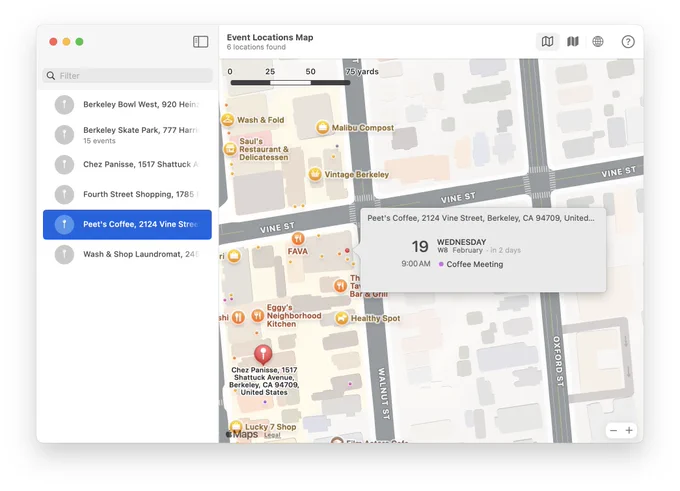Click the red Chez Panisse map pin
The height and width of the screenshot is (491, 680).
(x=263, y=354)
